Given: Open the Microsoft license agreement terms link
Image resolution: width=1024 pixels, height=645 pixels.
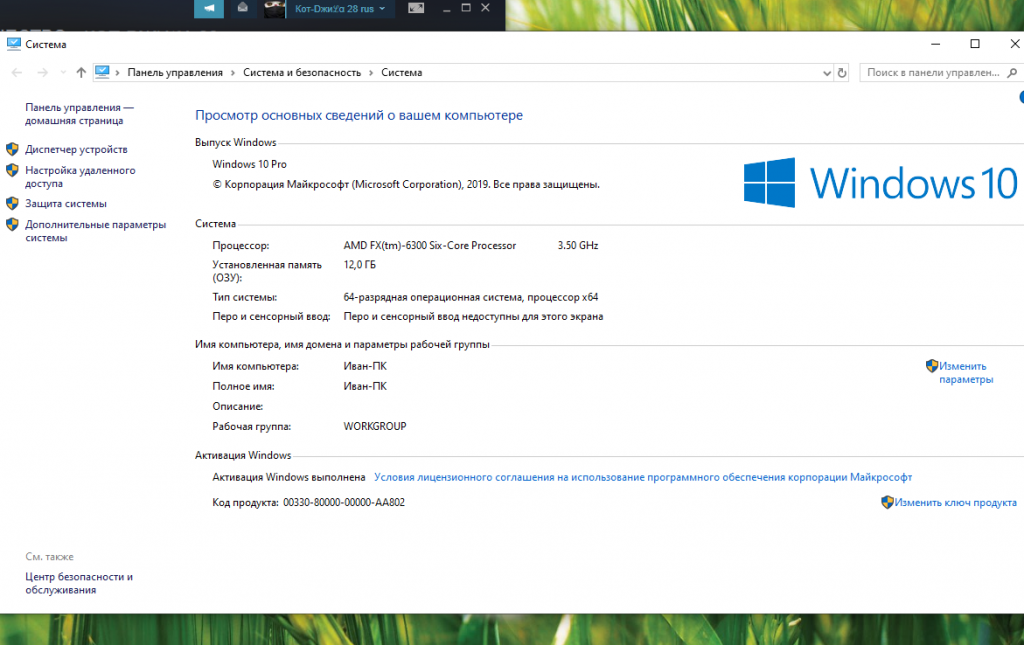Looking at the screenshot, I should (642, 477).
